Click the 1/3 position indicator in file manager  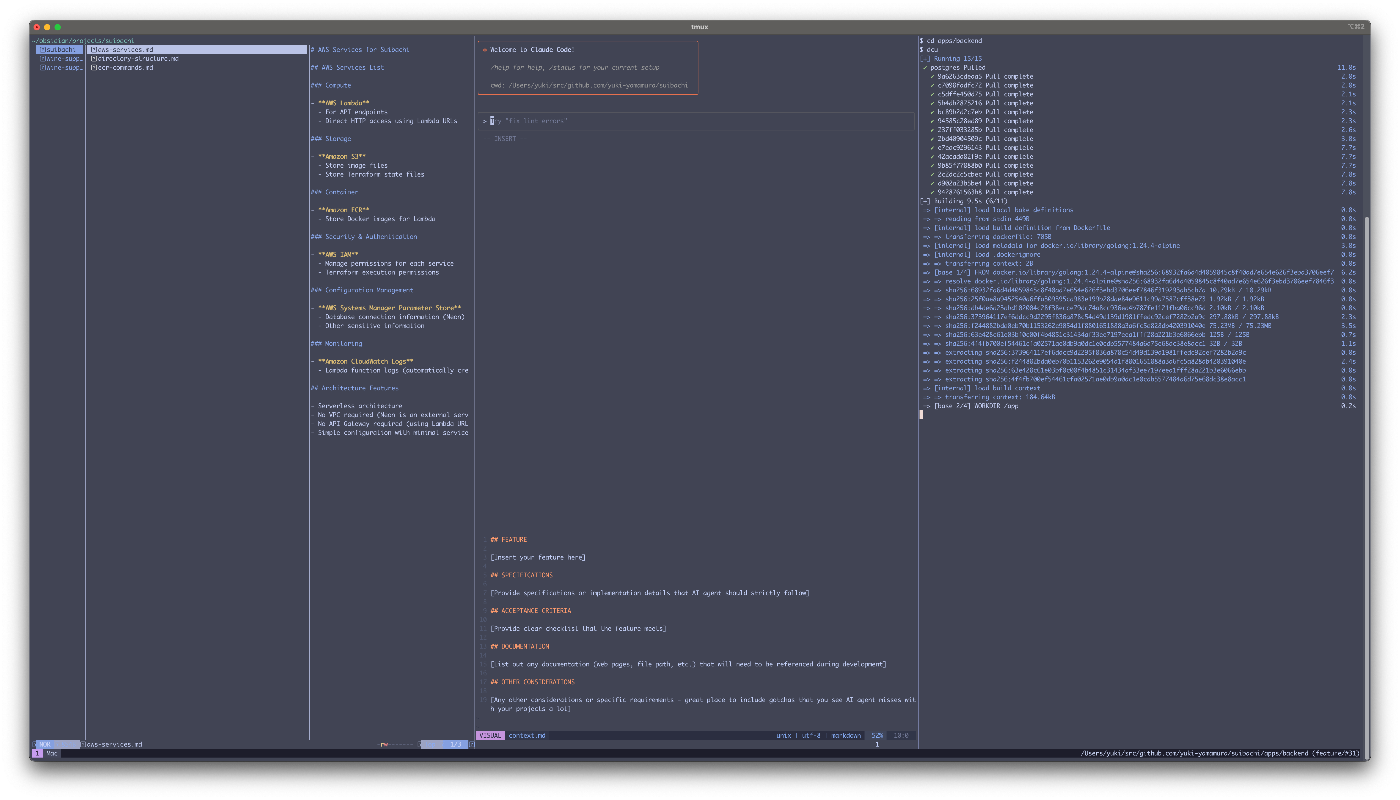pos(454,744)
